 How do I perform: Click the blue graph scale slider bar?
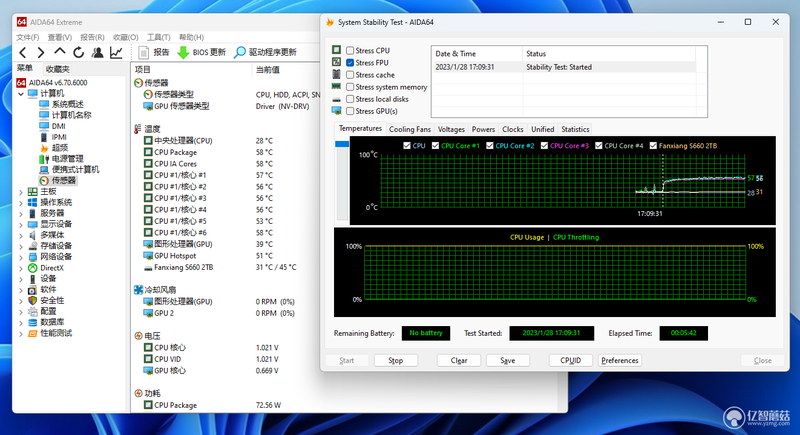[342, 144]
